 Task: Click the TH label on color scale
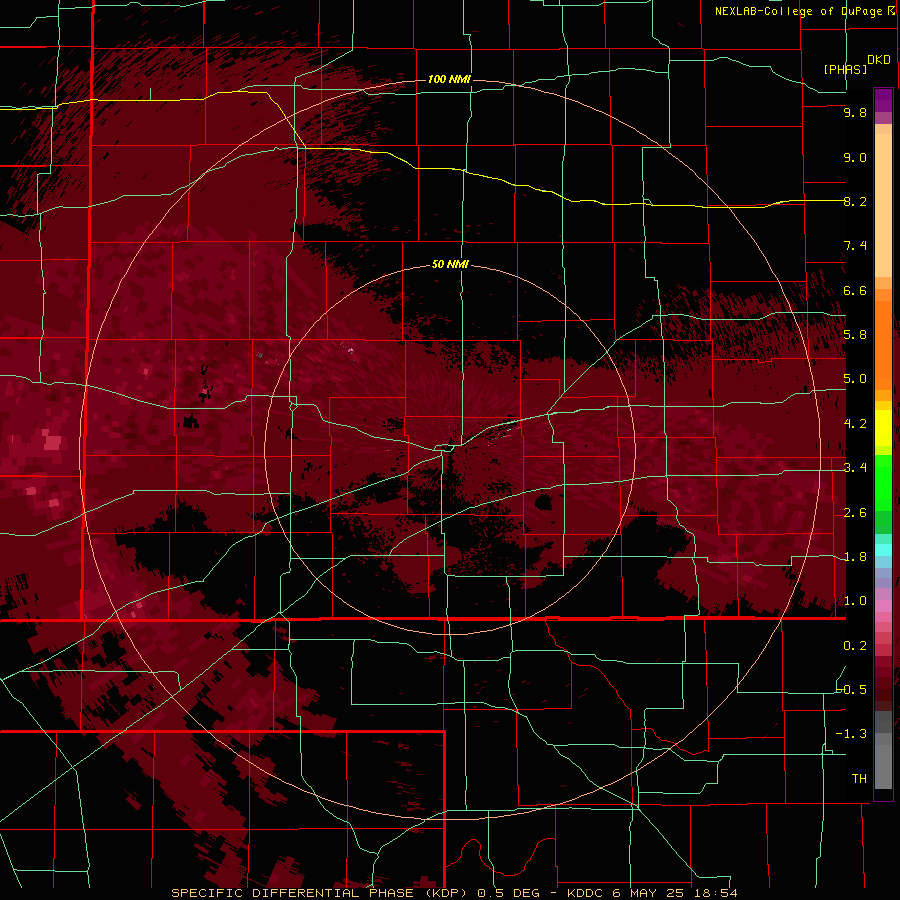tap(859, 779)
